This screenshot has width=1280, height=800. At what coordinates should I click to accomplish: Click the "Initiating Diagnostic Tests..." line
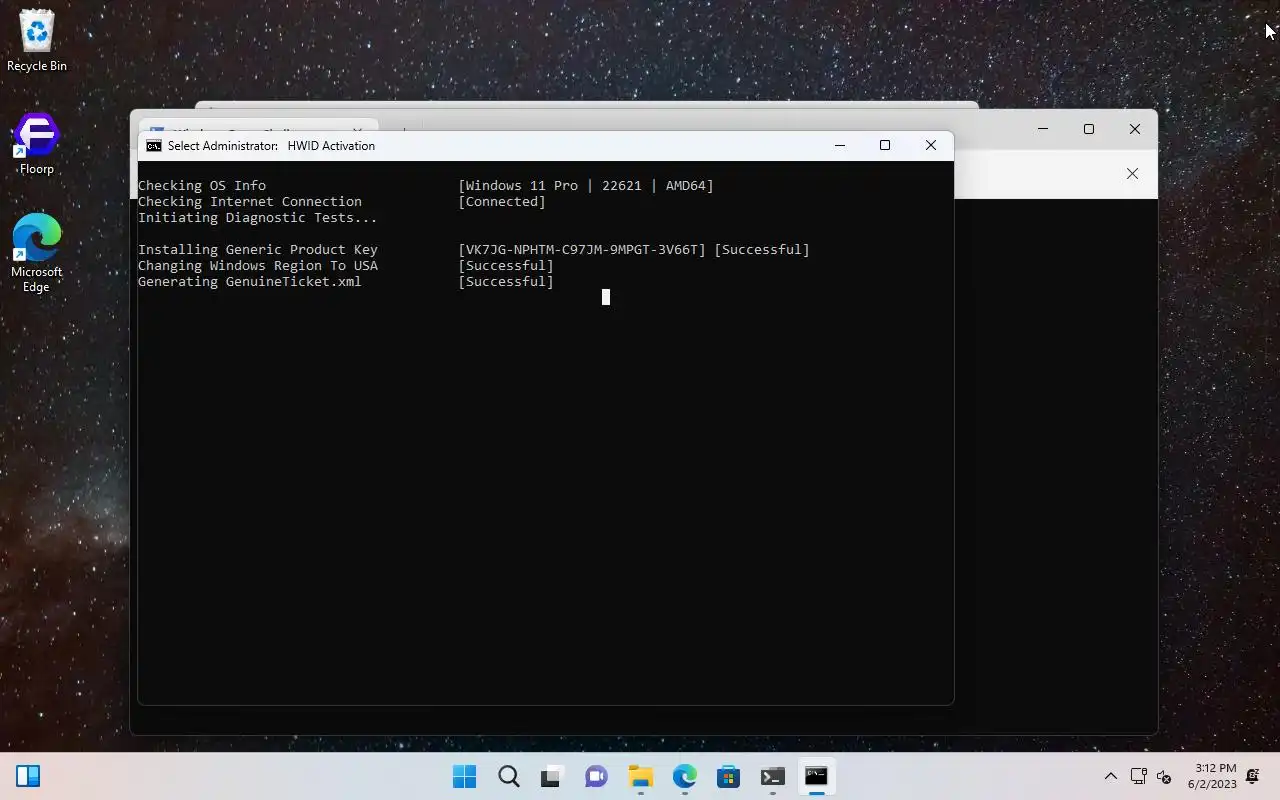[x=258, y=218]
